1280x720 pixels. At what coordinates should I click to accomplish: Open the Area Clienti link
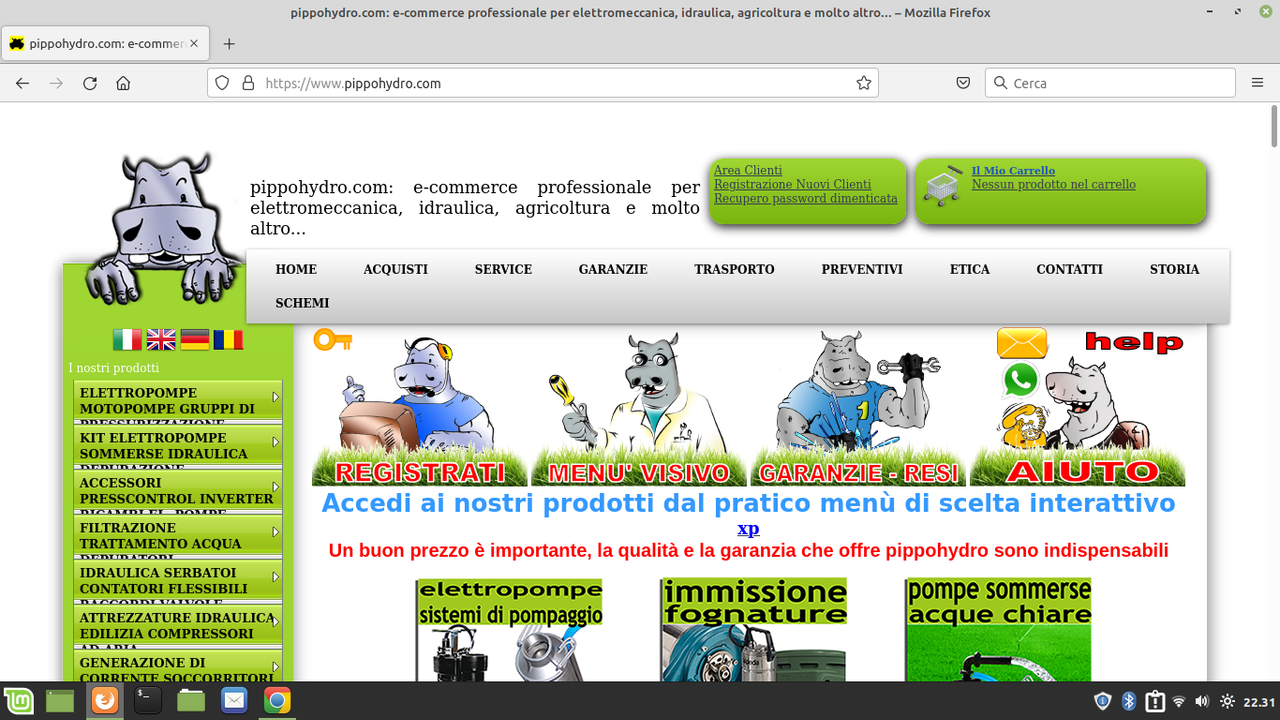(748, 170)
